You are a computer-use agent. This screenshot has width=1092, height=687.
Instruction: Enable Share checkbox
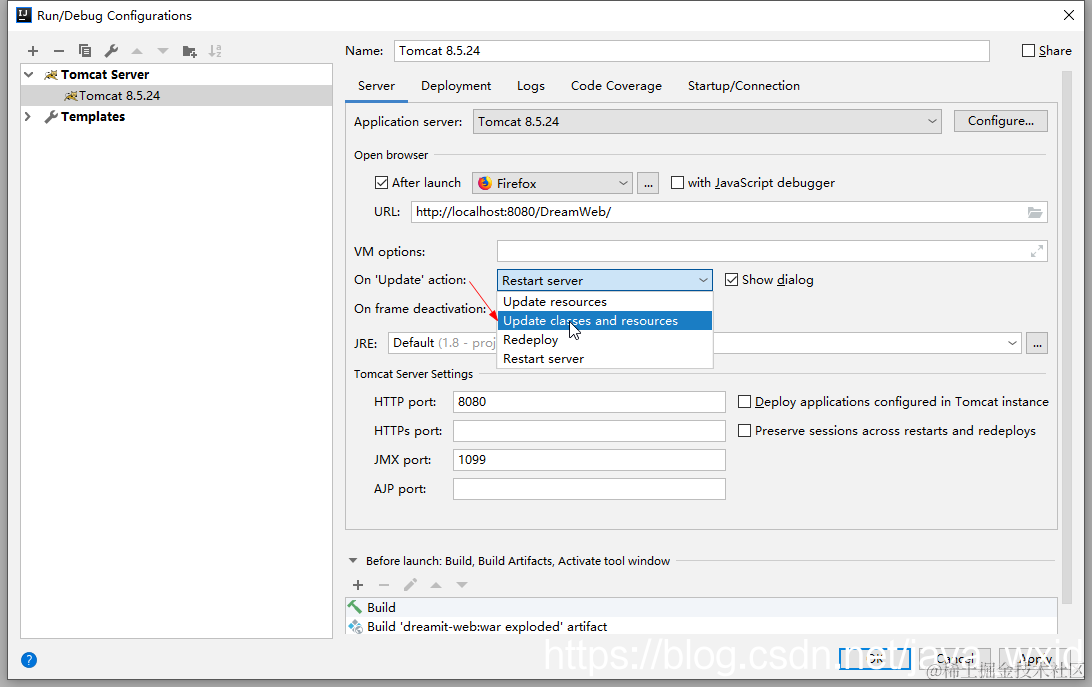1028,51
